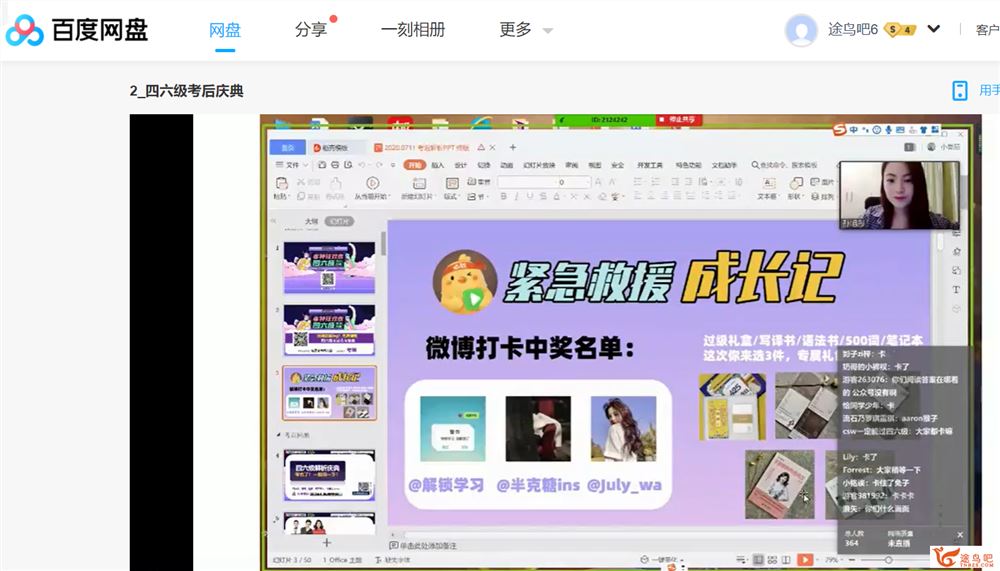Image resolution: width=1000 pixels, height=571 pixels.
Task: Click the user avatar picture
Action: [801, 30]
